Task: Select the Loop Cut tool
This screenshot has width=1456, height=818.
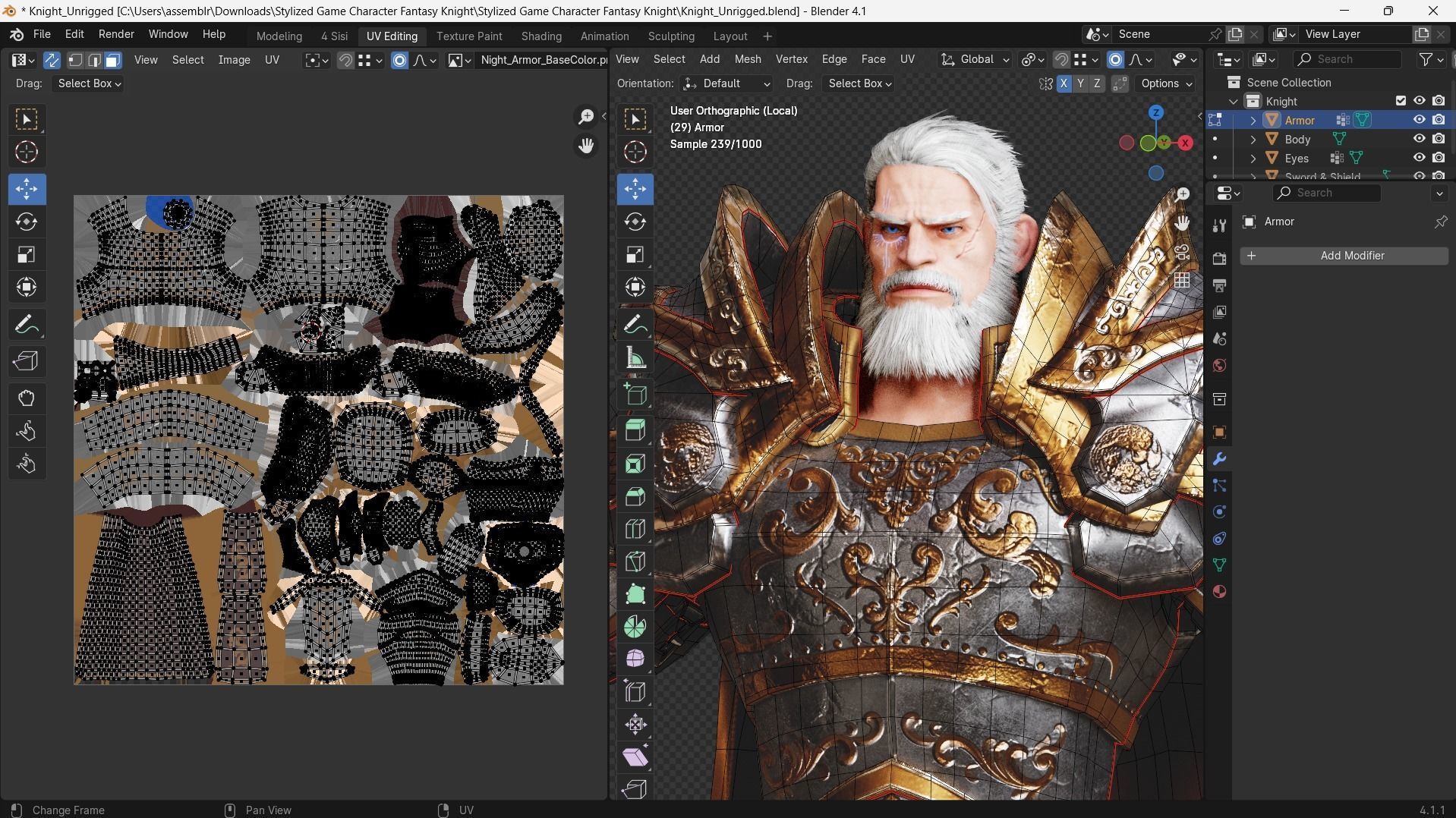Action: (x=635, y=529)
